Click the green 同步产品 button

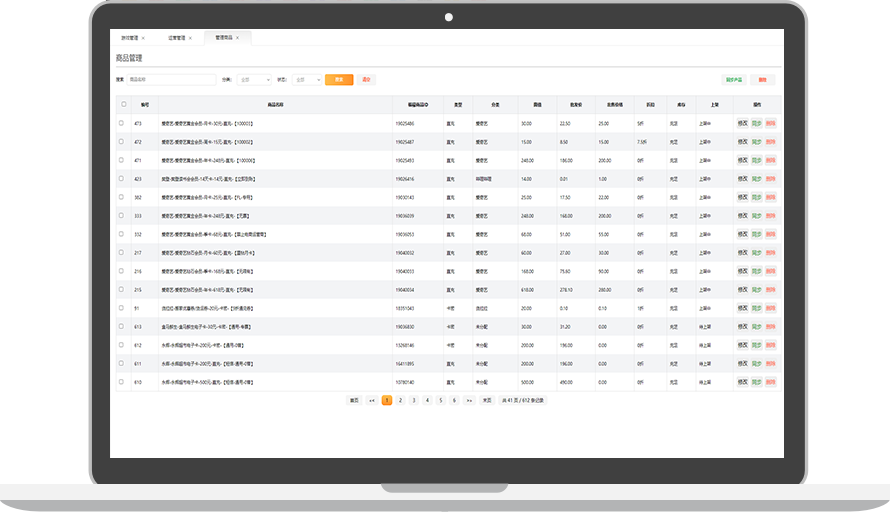(x=733, y=80)
